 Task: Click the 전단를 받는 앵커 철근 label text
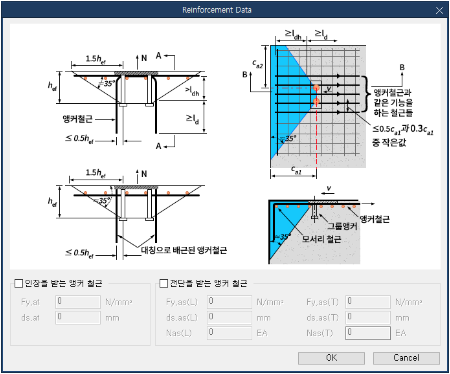(x=209, y=284)
